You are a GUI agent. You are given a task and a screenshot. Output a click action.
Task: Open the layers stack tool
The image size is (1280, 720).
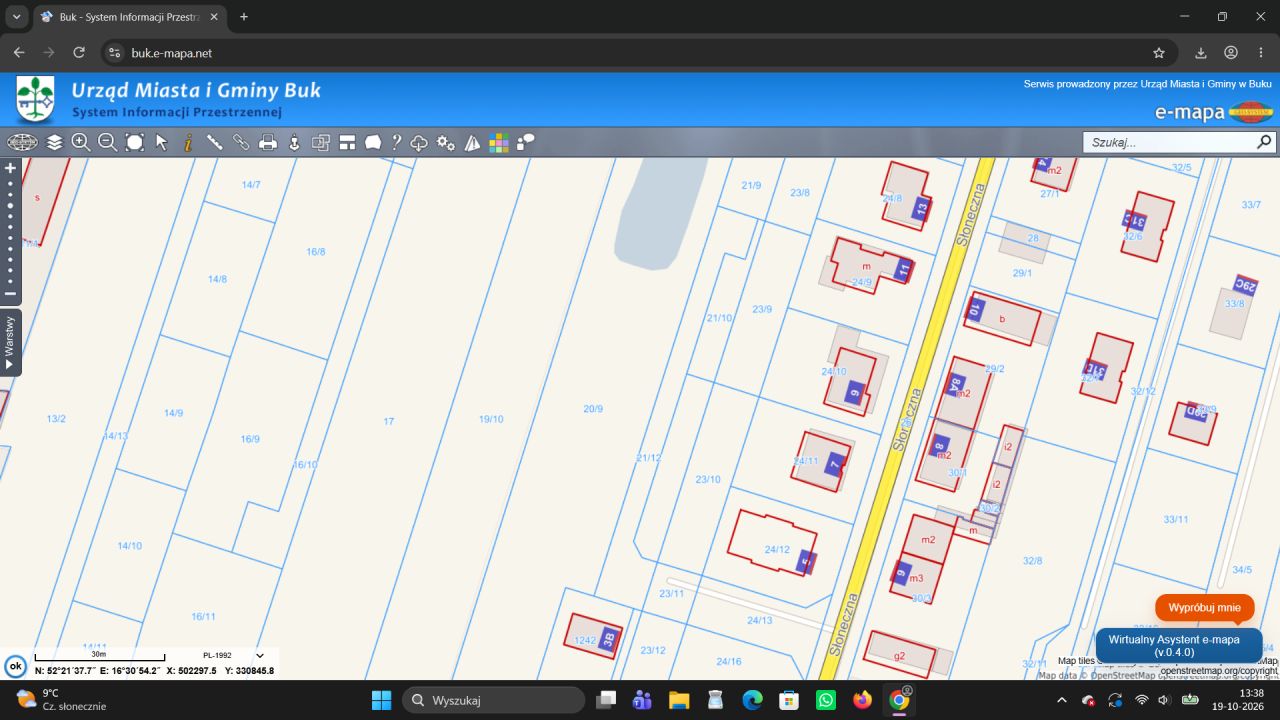54,143
